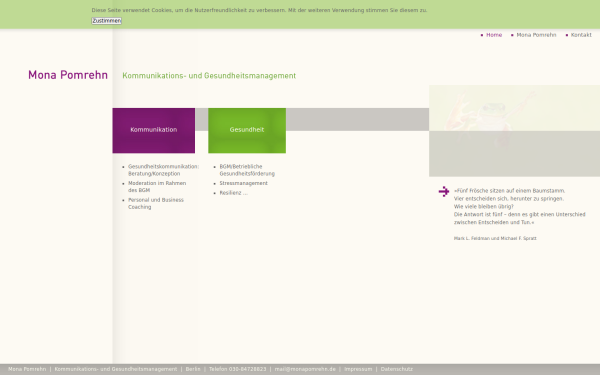
Task: Open the Home navigation link
Action: pyautogui.click(x=494, y=35)
